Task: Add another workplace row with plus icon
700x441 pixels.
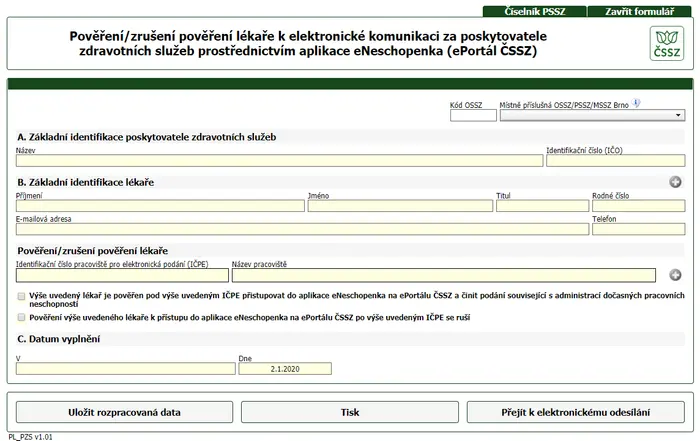Action: coord(675,275)
